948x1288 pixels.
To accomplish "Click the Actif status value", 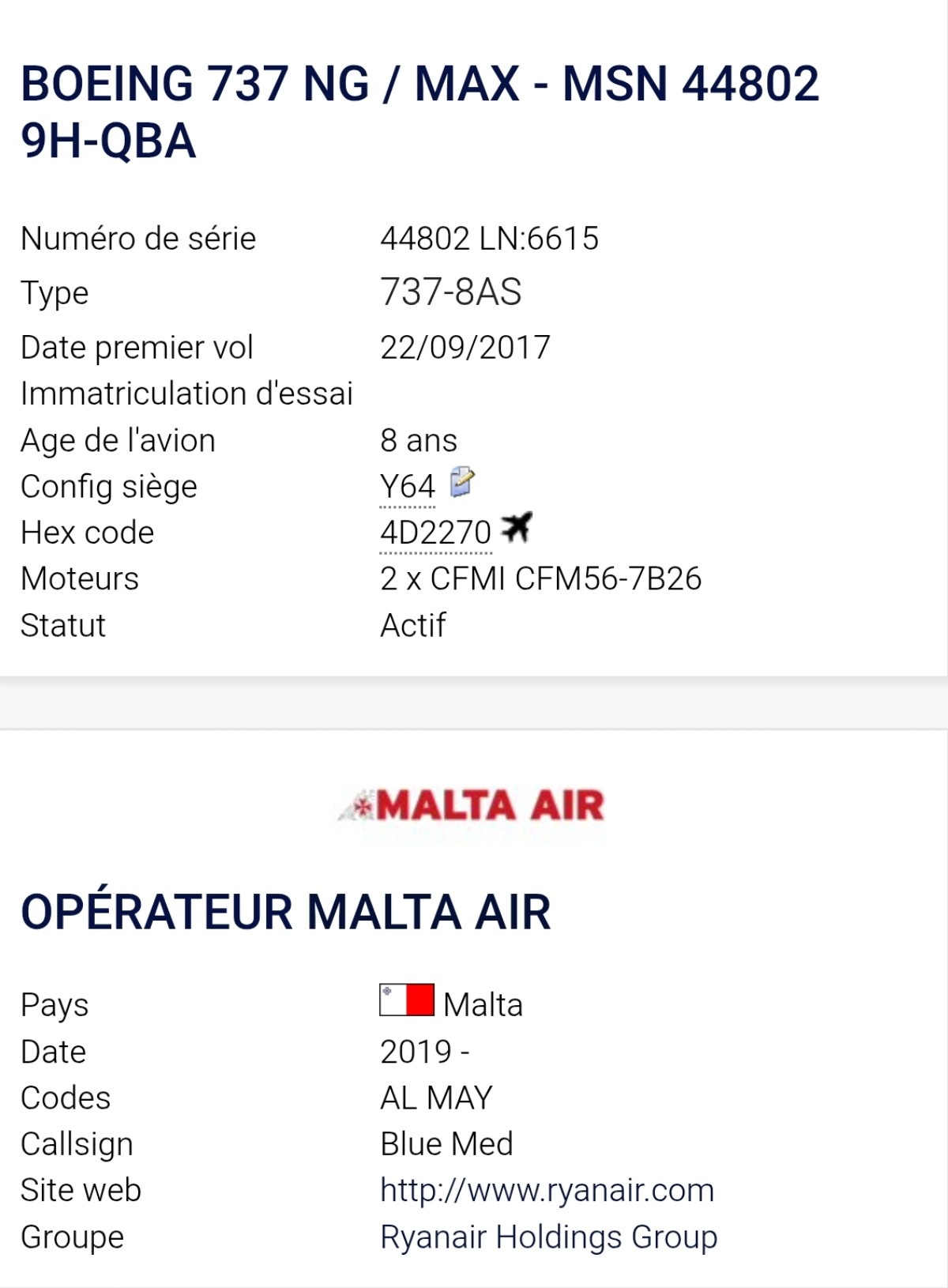I will pos(412,626).
